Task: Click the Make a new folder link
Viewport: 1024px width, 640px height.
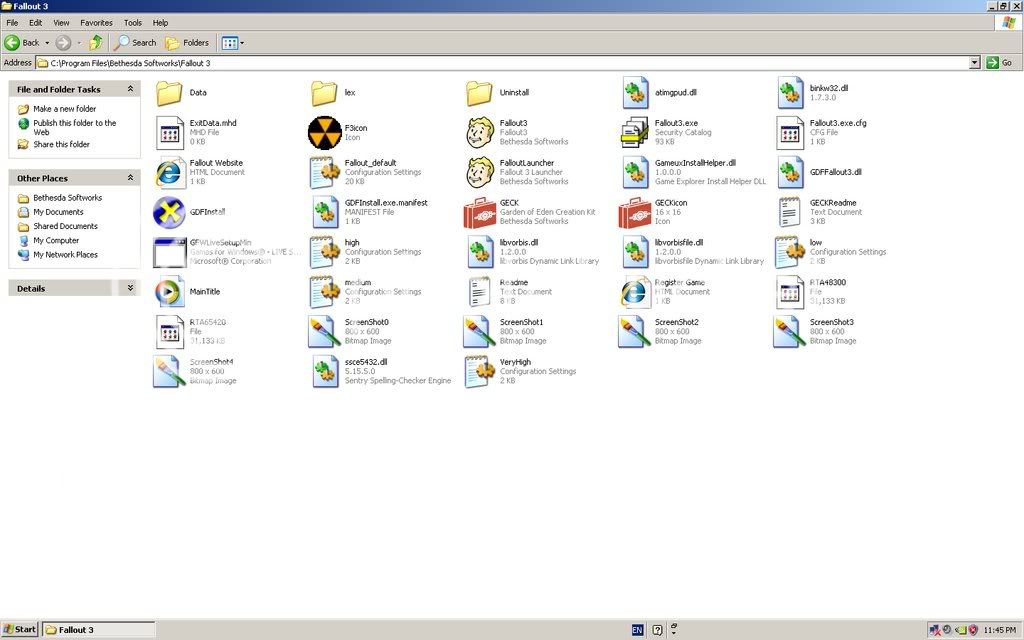Action: pos(64,109)
